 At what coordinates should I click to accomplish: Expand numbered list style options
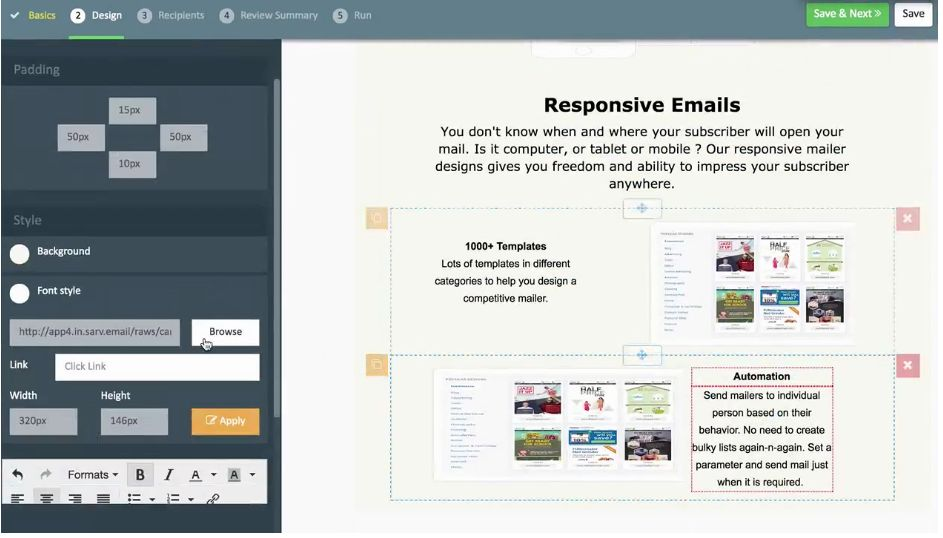(x=191, y=500)
